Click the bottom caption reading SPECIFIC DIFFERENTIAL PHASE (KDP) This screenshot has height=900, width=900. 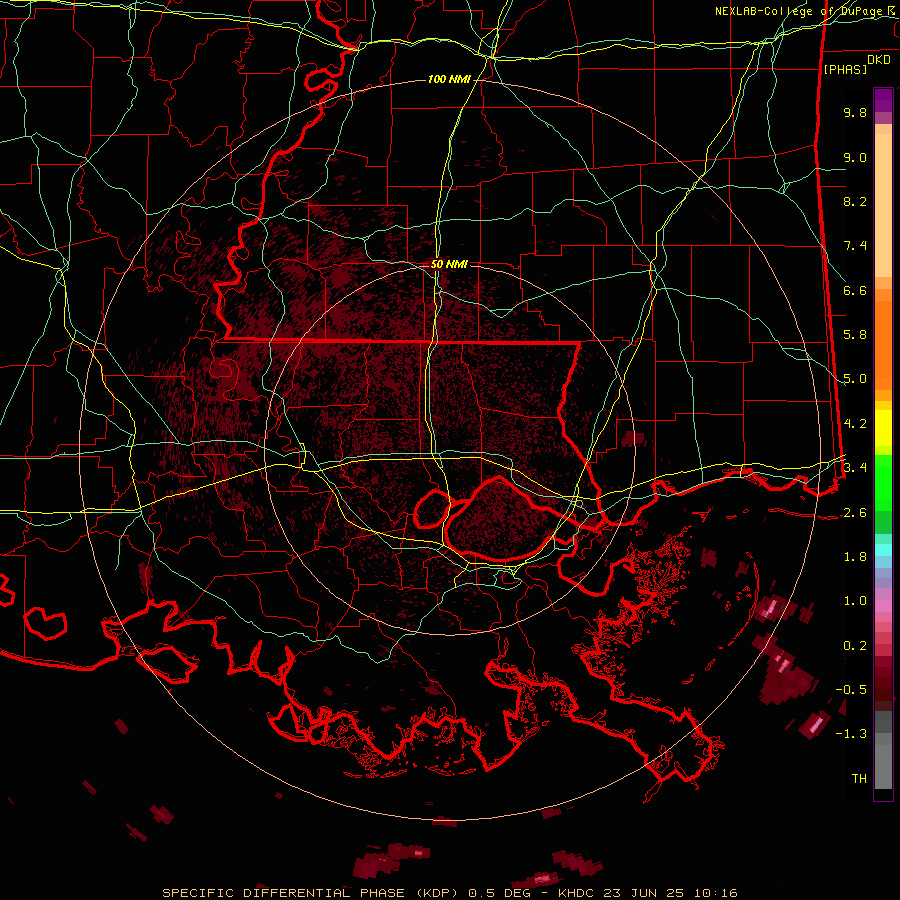tap(312, 893)
